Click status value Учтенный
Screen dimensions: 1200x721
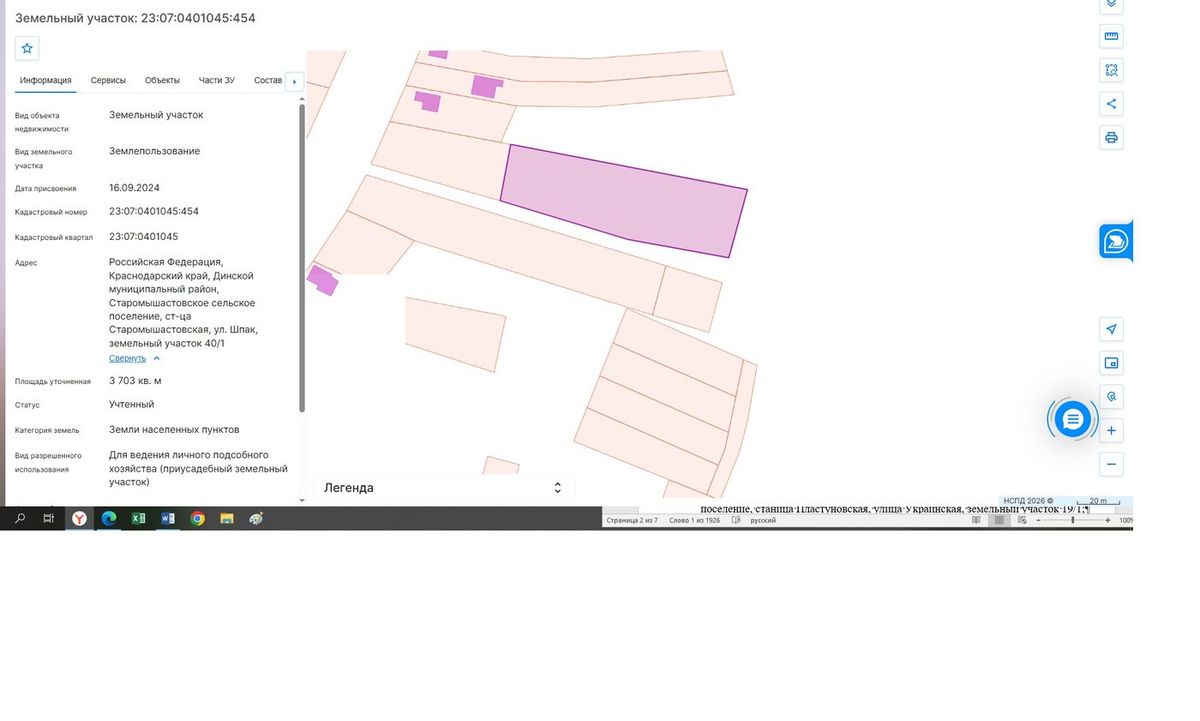(132, 404)
